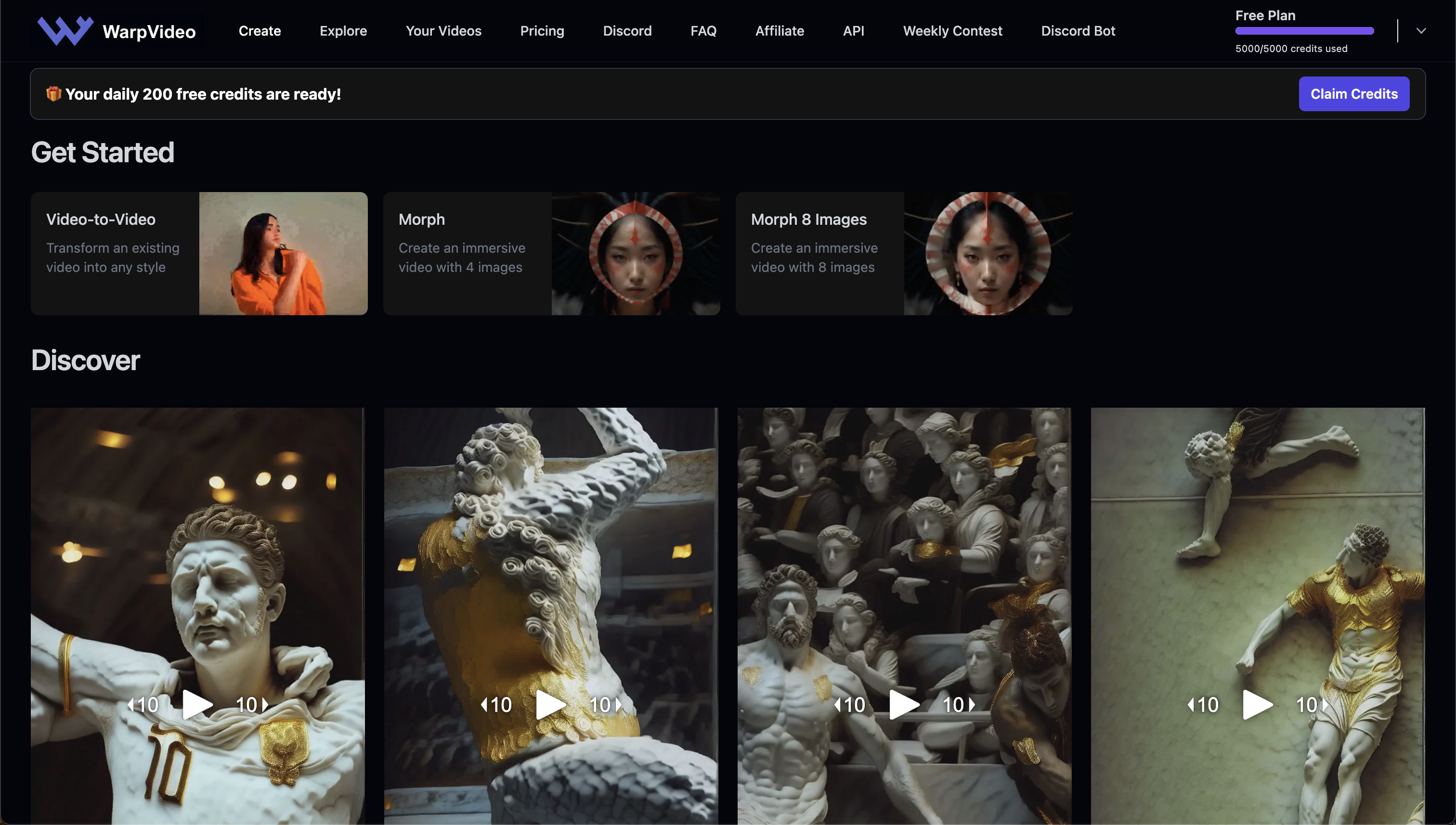Viewport: 1456px width, 825px height.
Task: Expand the account dropdown chevron
Action: [1420, 31]
